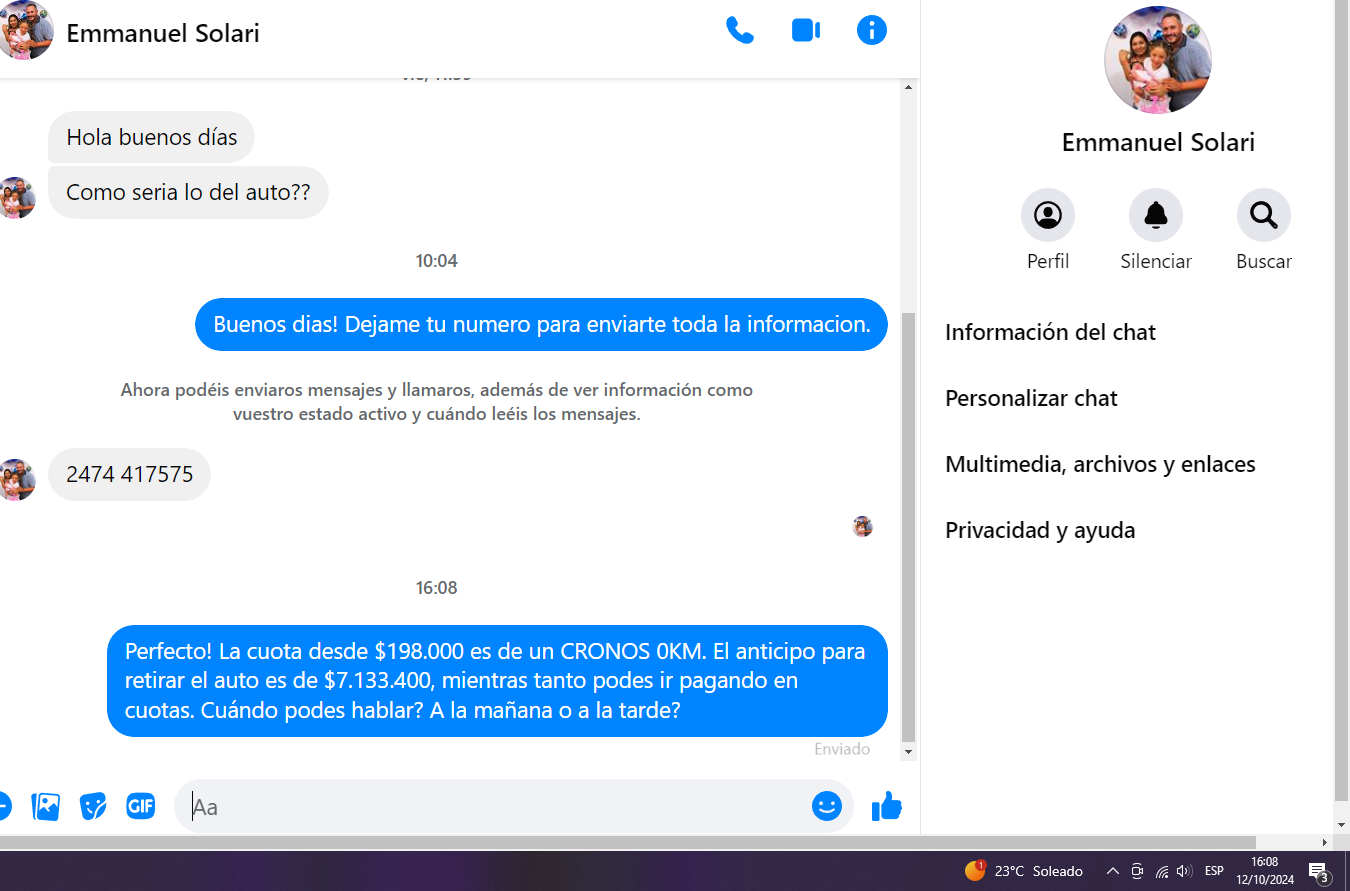Mute the conversation with the Silenciar bell
The image size is (1350, 891).
coord(1156,215)
